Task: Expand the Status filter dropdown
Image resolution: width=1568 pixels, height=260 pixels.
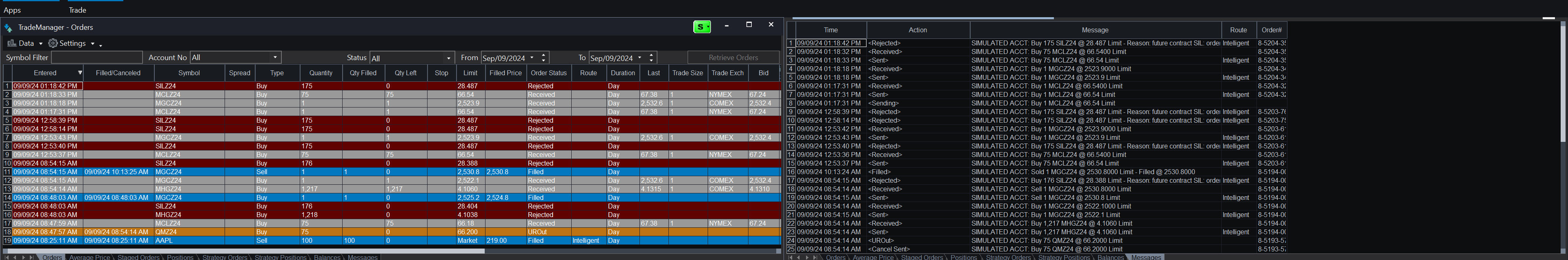Action: (x=449, y=58)
